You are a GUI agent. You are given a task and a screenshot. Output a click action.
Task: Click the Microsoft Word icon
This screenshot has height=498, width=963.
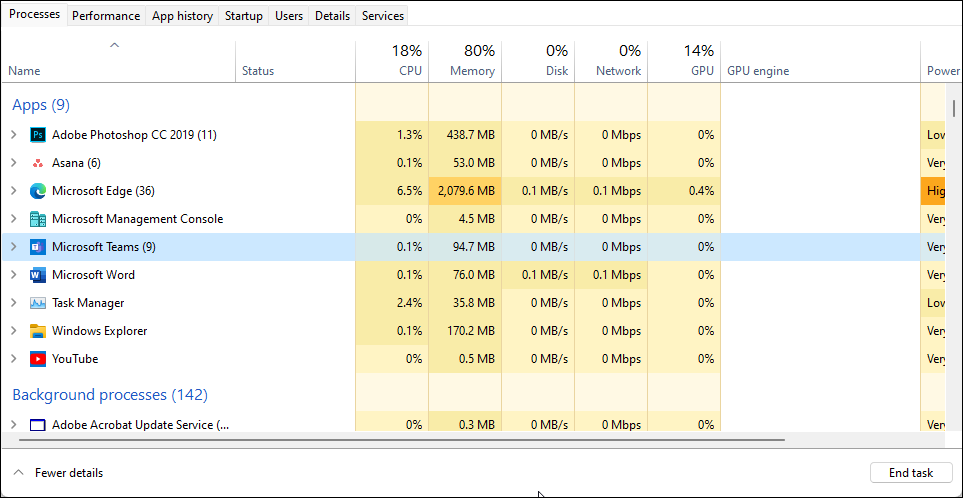[x=38, y=275]
